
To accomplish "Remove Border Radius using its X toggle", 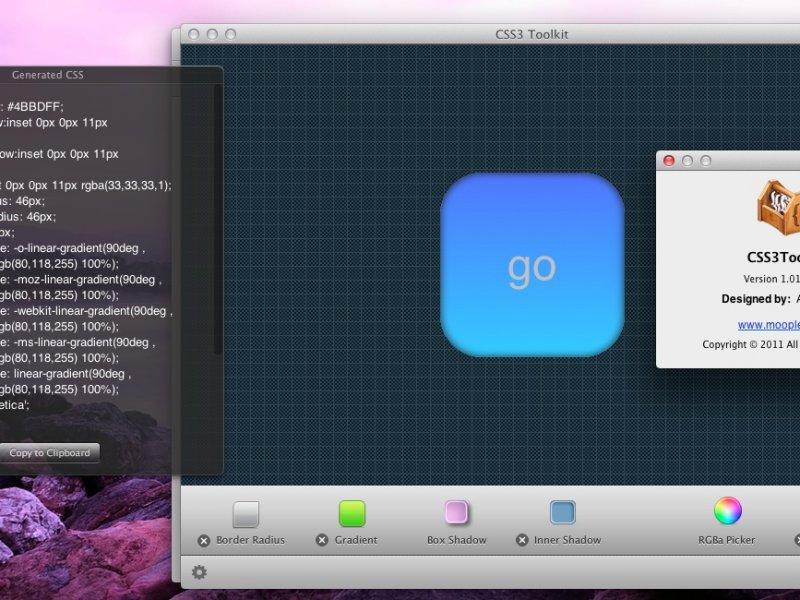I will [204, 540].
